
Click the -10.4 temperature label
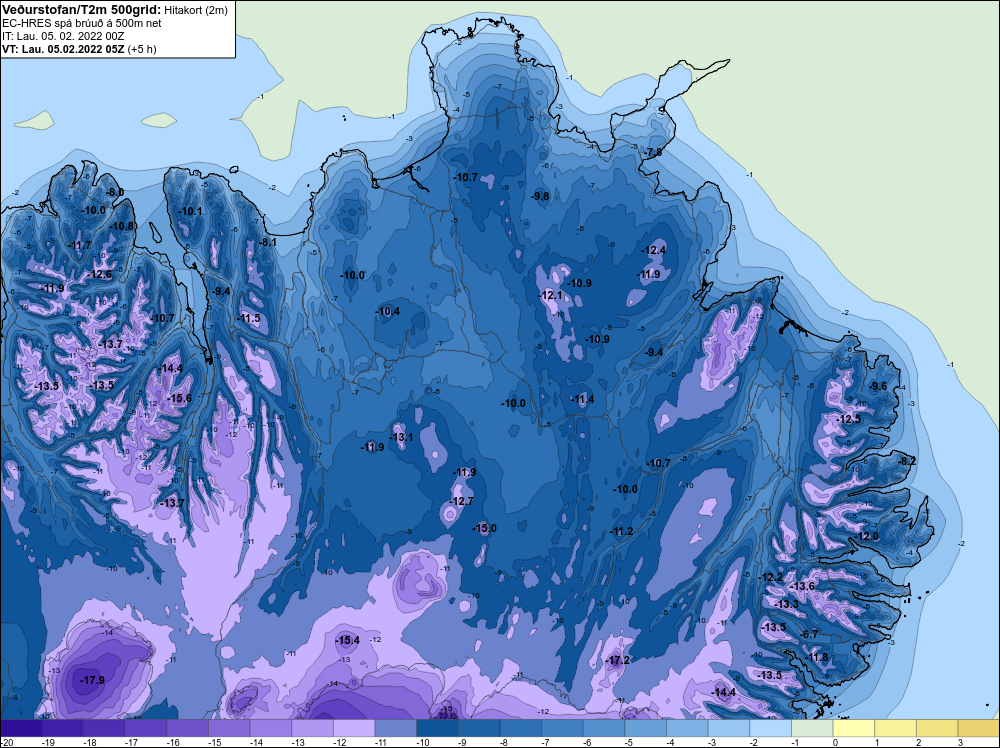(x=387, y=311)
